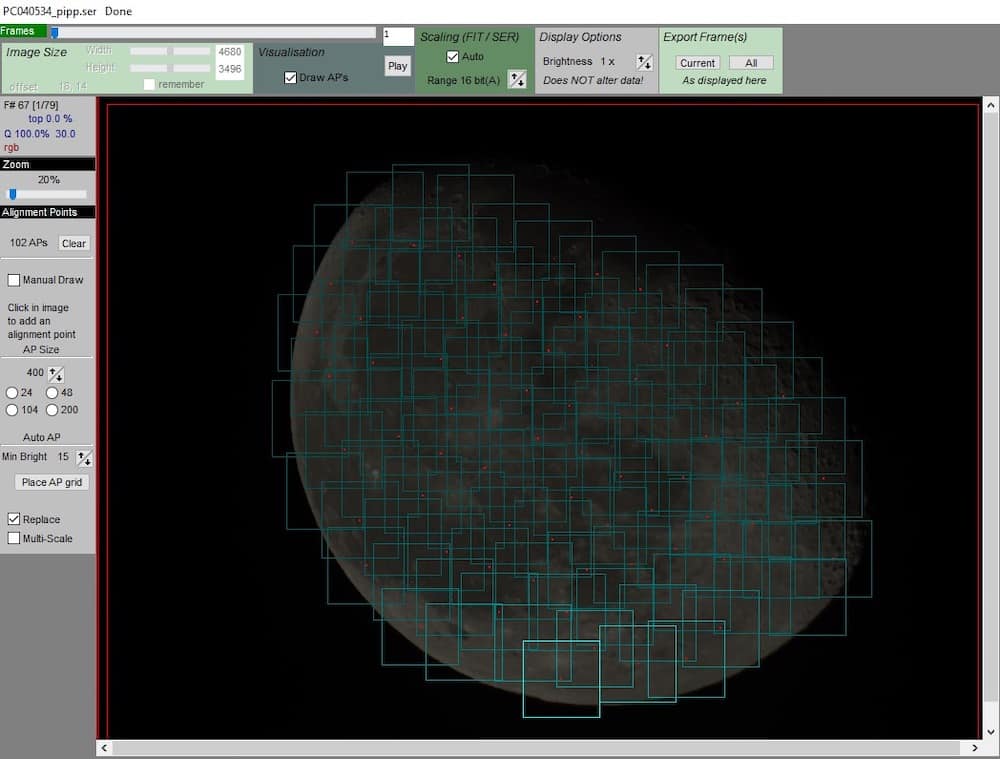Click the image Height slider

click(x=170, y=68)
